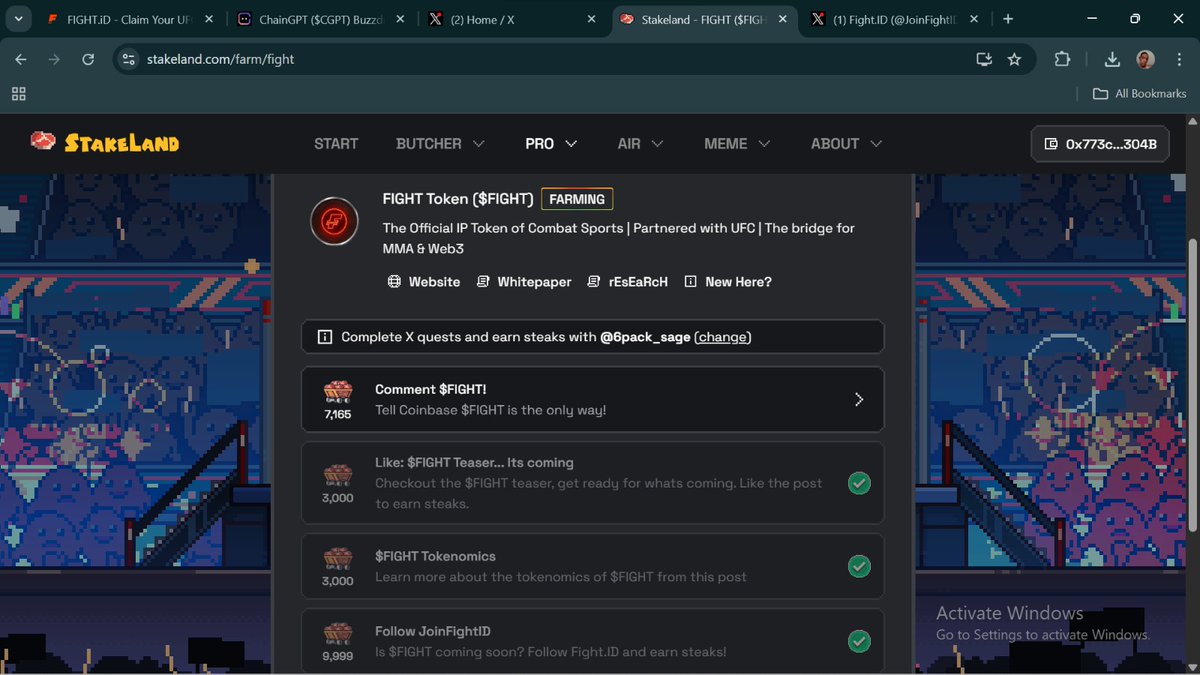
Task: Open the All Bookmarks folder
Action: point(1139,93)
